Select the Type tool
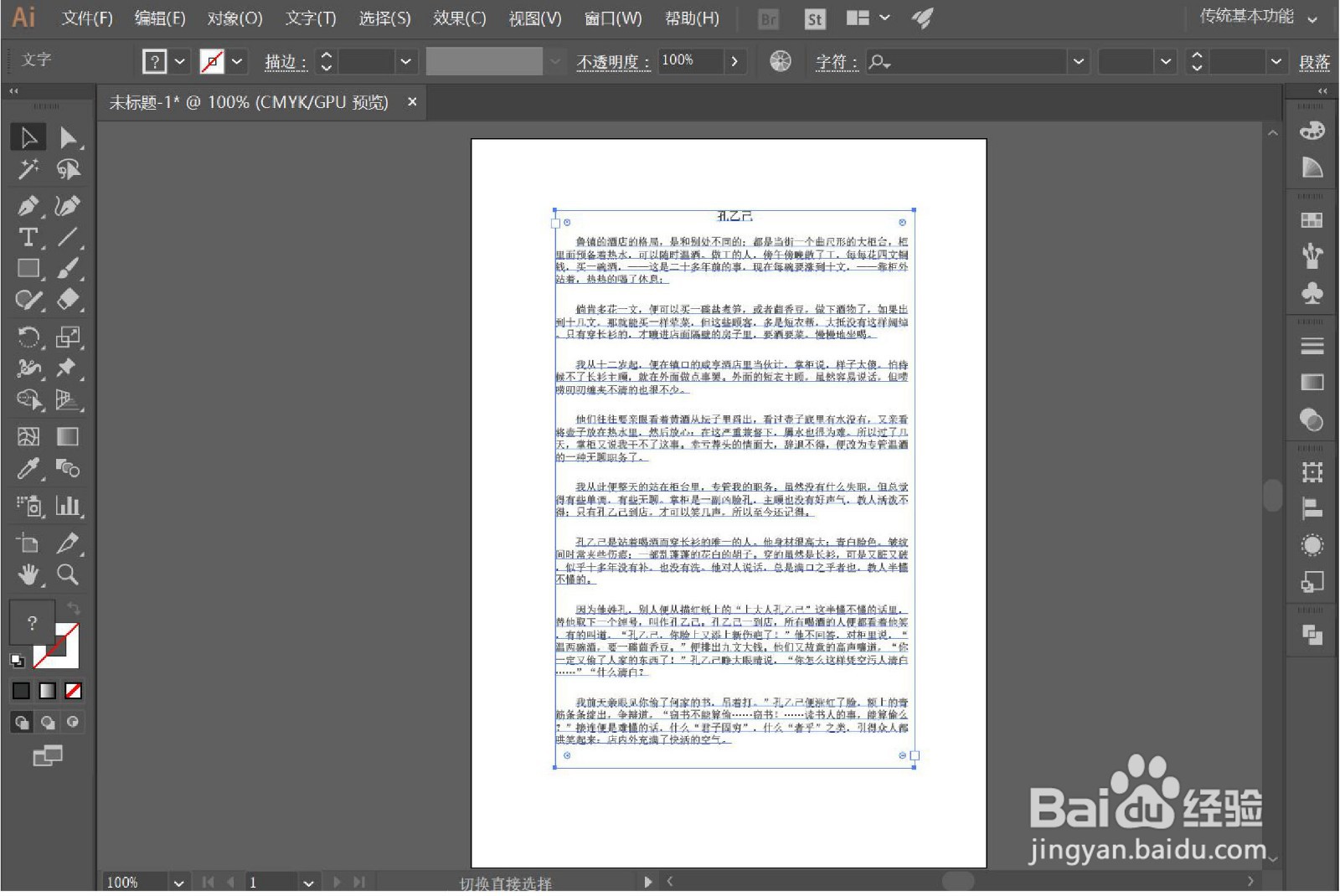1340x896 pixels. 28,237
